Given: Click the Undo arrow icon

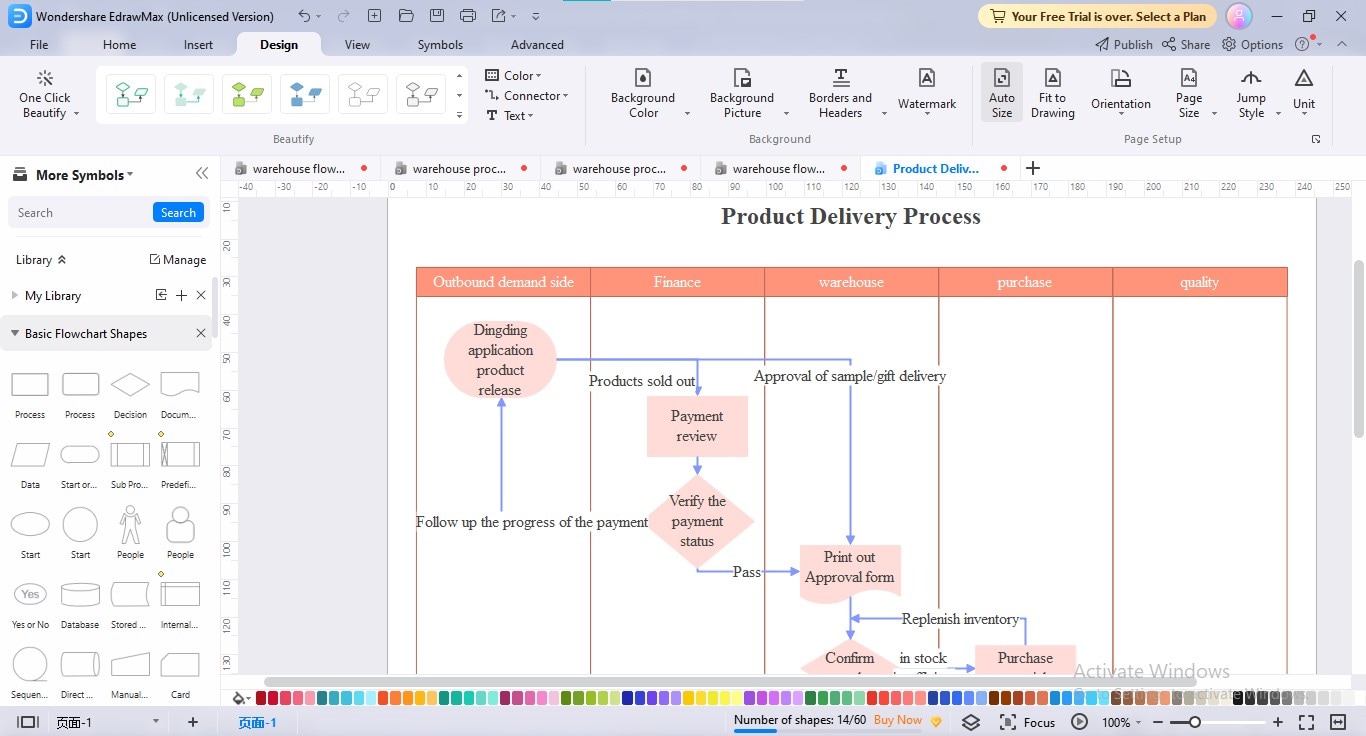Looking at the screenshot, I should click(304, 16).
